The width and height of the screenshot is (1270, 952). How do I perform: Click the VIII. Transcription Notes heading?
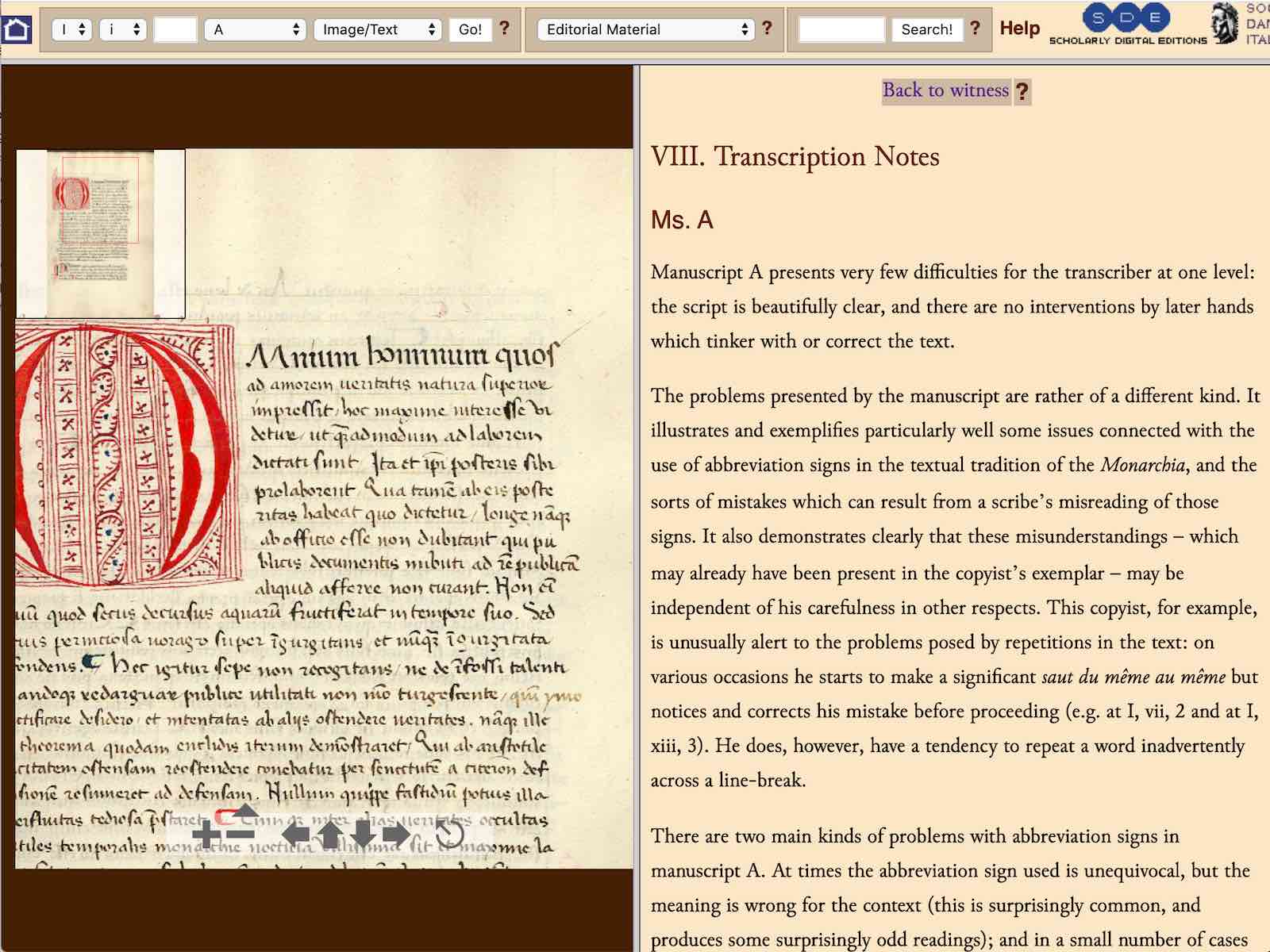[795, 157]
